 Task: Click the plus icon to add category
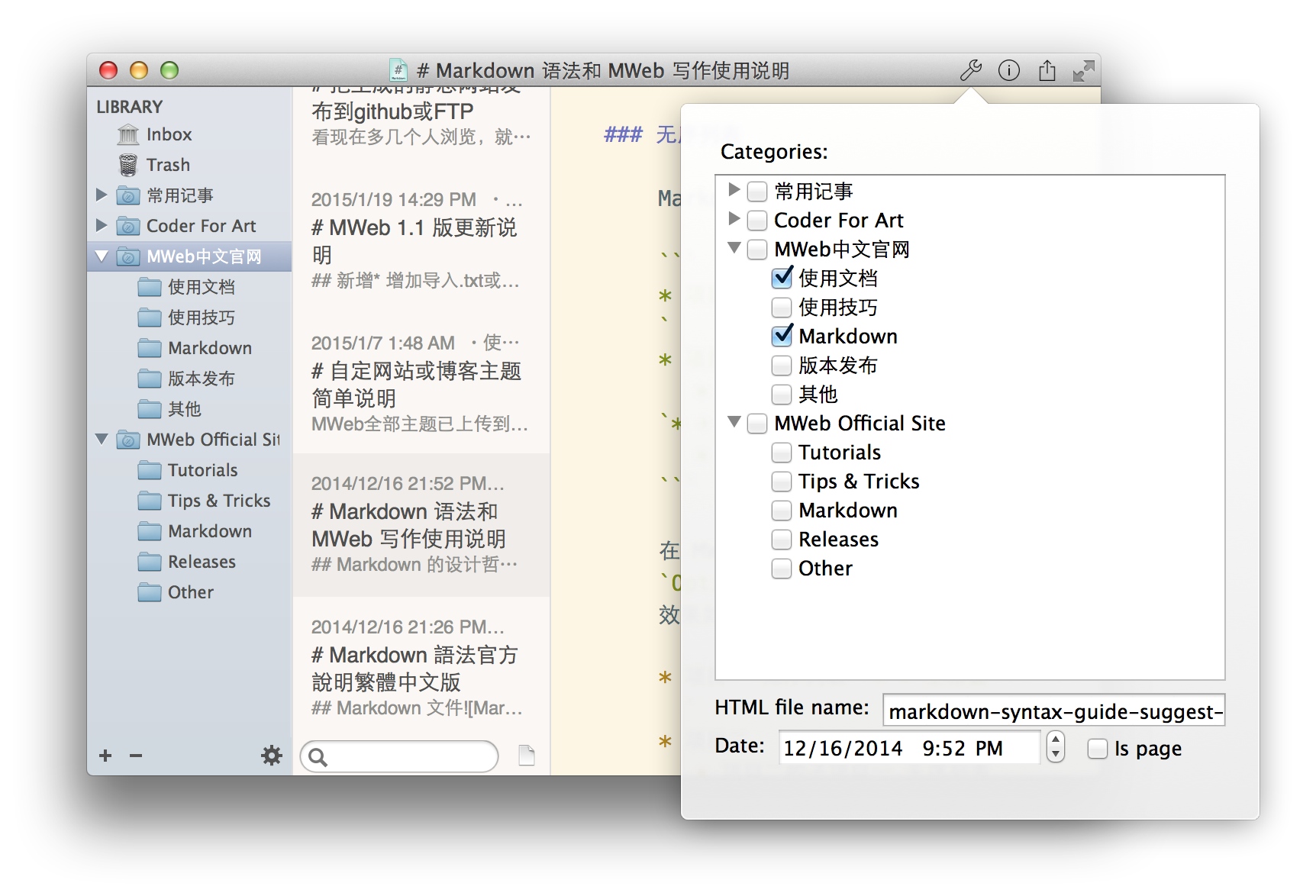[105, 756]
